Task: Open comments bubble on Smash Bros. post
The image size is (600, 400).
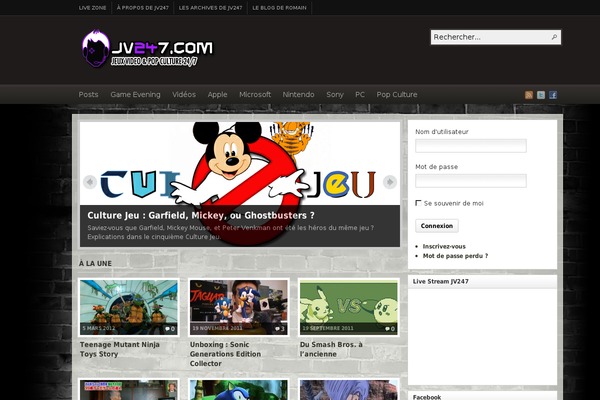Action: tap(390, 329)
